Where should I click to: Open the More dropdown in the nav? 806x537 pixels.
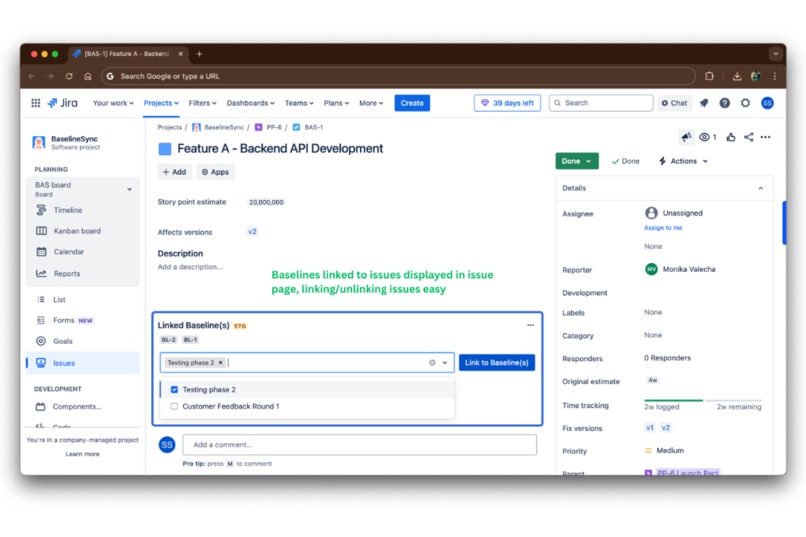(x=371, y=103)
